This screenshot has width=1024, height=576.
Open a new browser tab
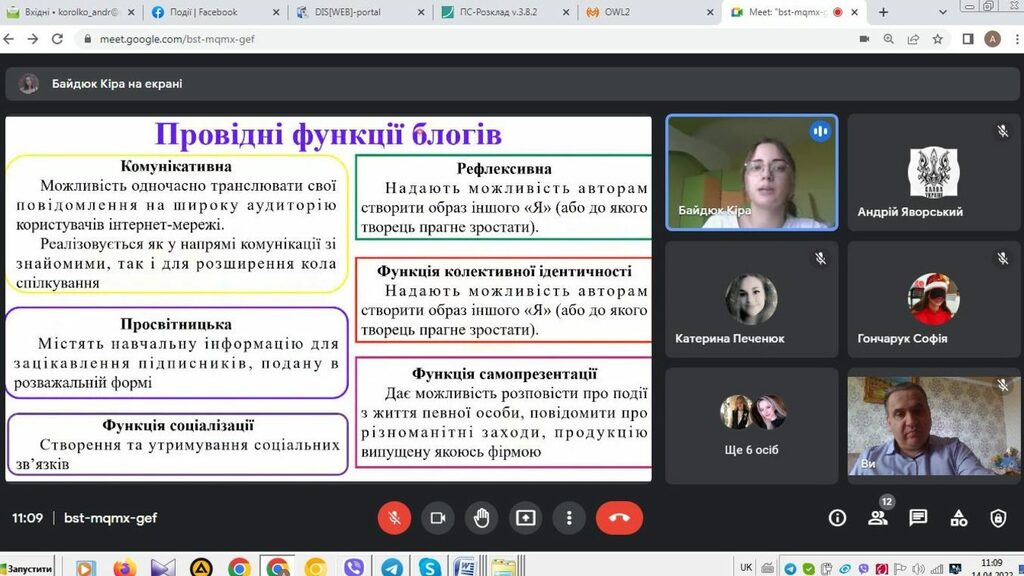[x=883, y=12]
